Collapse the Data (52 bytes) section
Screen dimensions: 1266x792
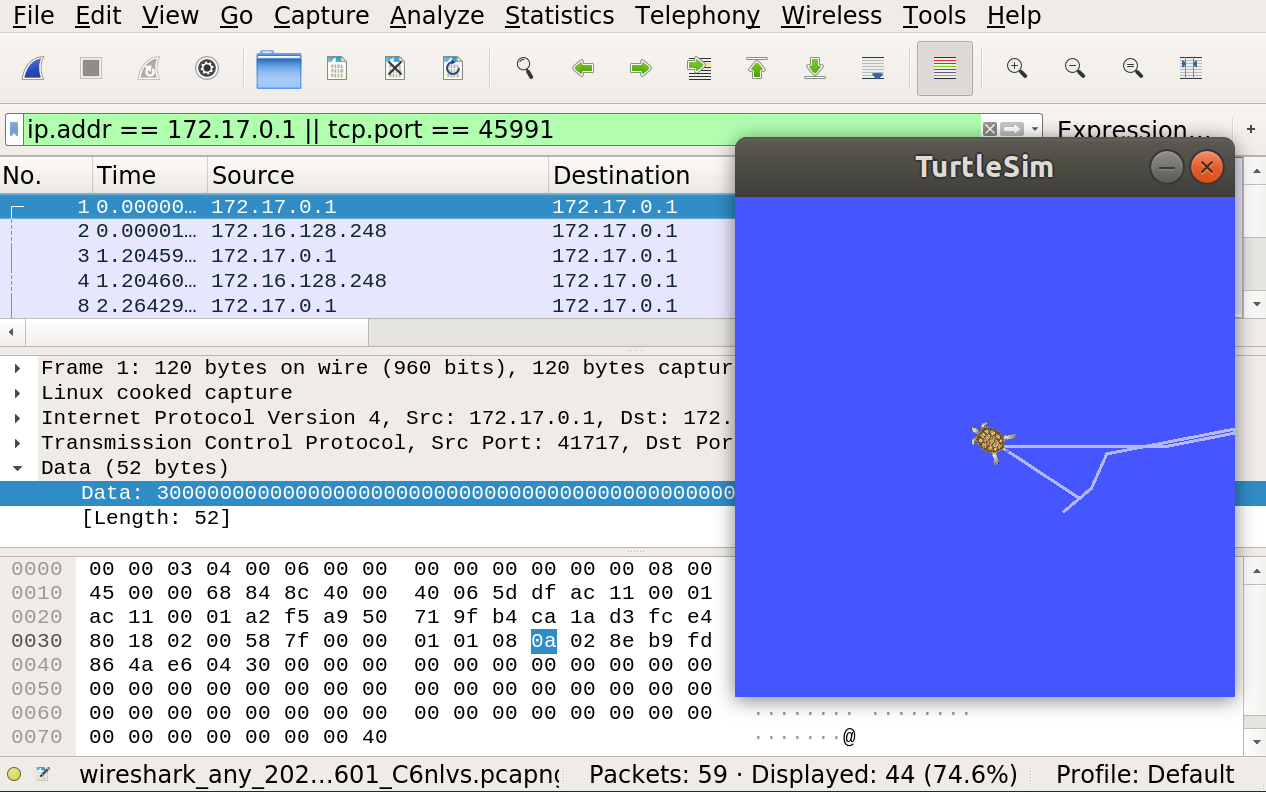(x=18, y=468)
